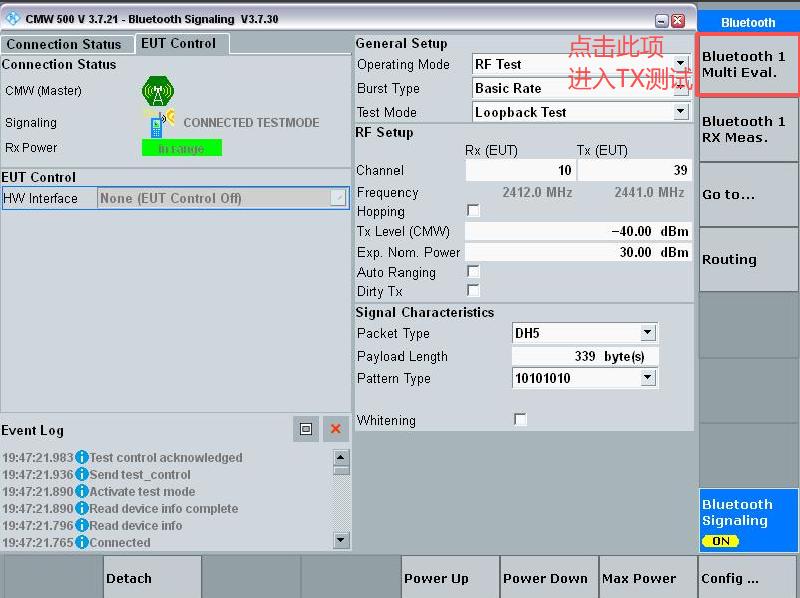This screenshot has height=598, width=800.
Task: Switch to the EUT Control tab
Action: point(181,43)
